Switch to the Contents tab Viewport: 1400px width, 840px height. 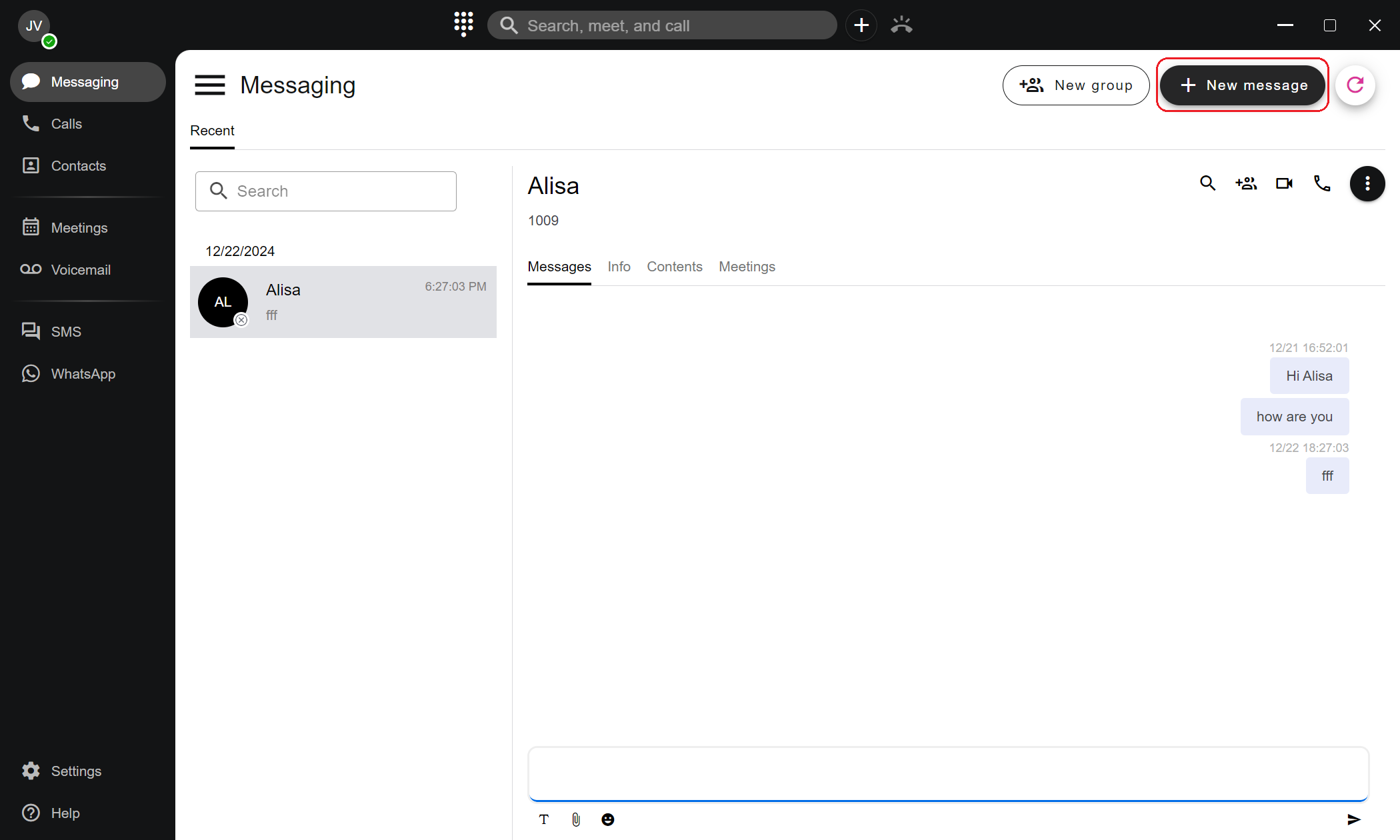(x=674, y=267)
